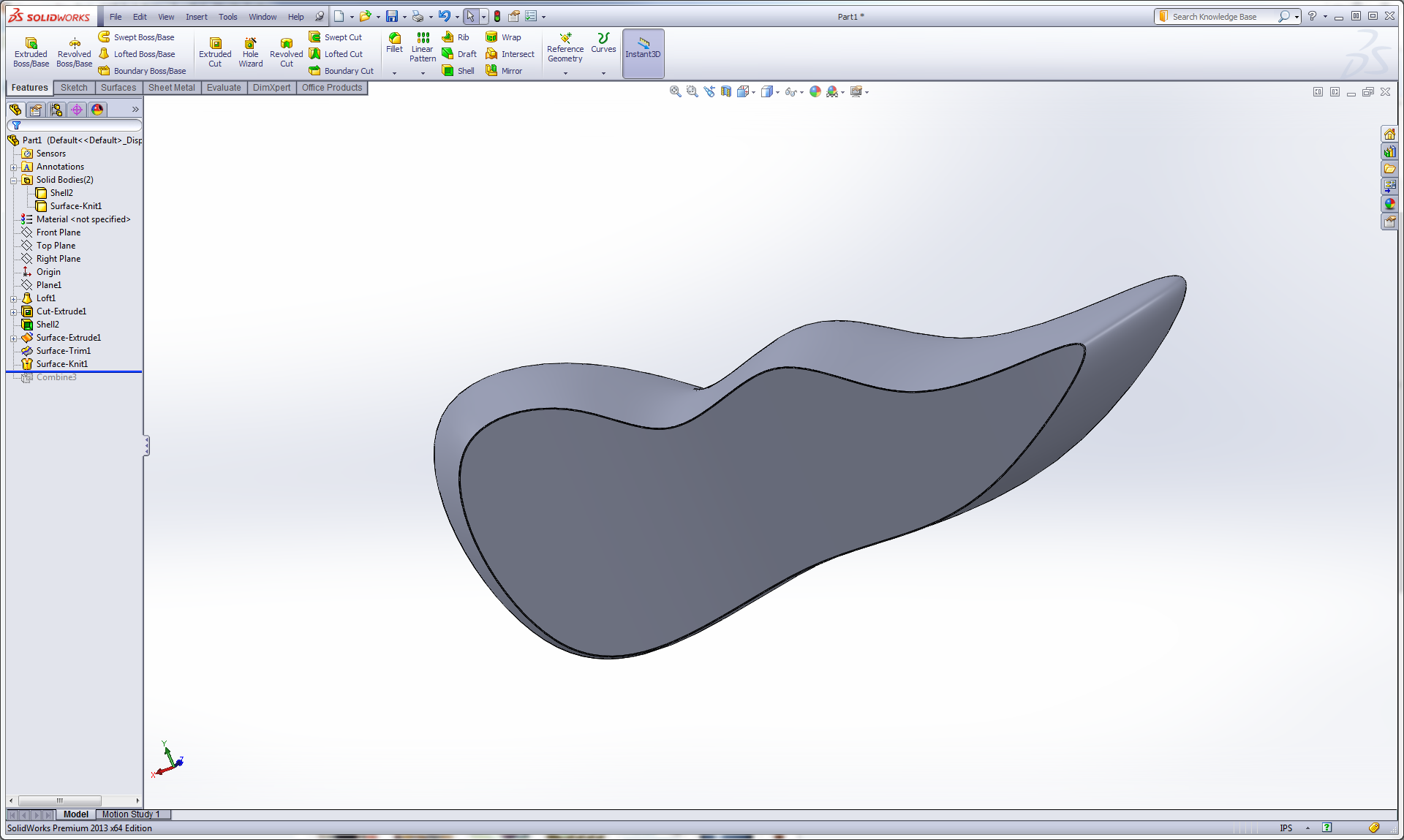Select the Hole Wizard tool
The image size is (1404, 840).
[x=250, y=44]
